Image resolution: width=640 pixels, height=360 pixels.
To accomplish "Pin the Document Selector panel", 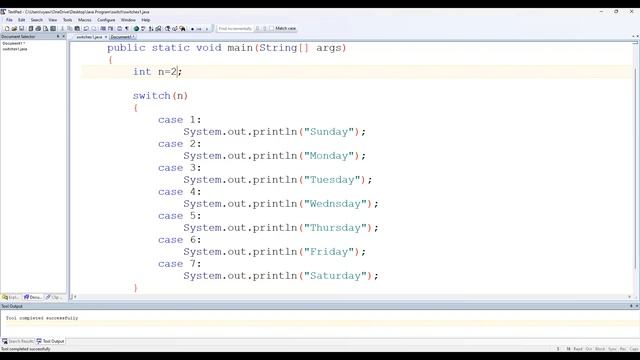I will (58, 36).
